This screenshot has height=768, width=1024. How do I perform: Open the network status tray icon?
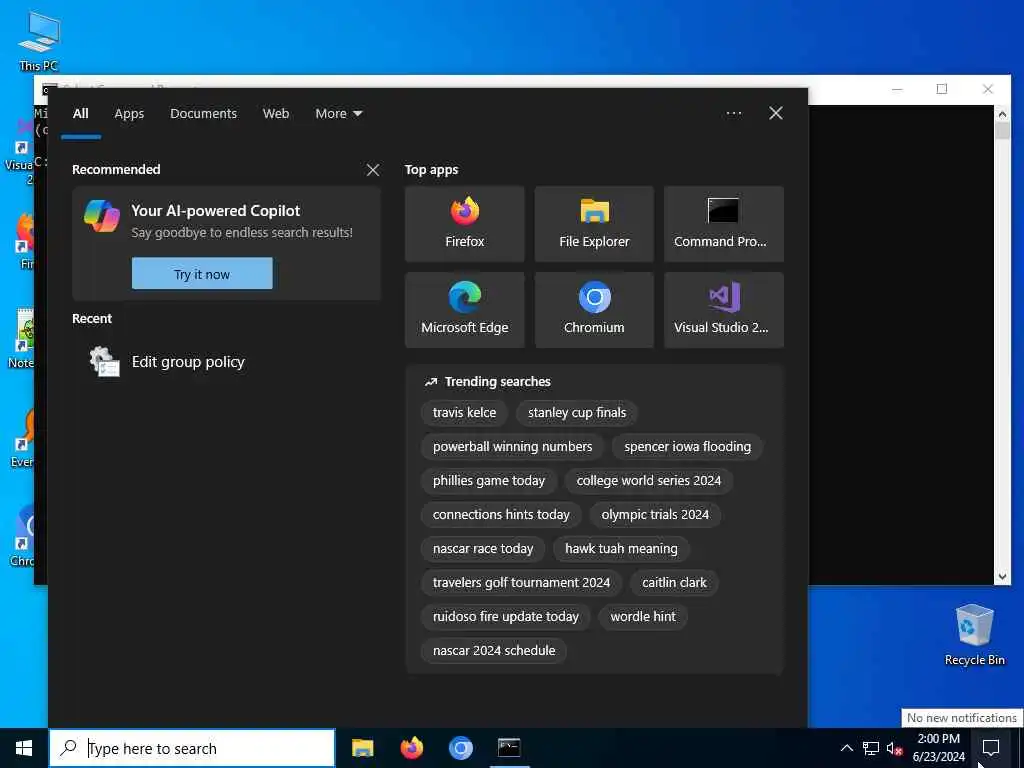click(x=871, y=748)
